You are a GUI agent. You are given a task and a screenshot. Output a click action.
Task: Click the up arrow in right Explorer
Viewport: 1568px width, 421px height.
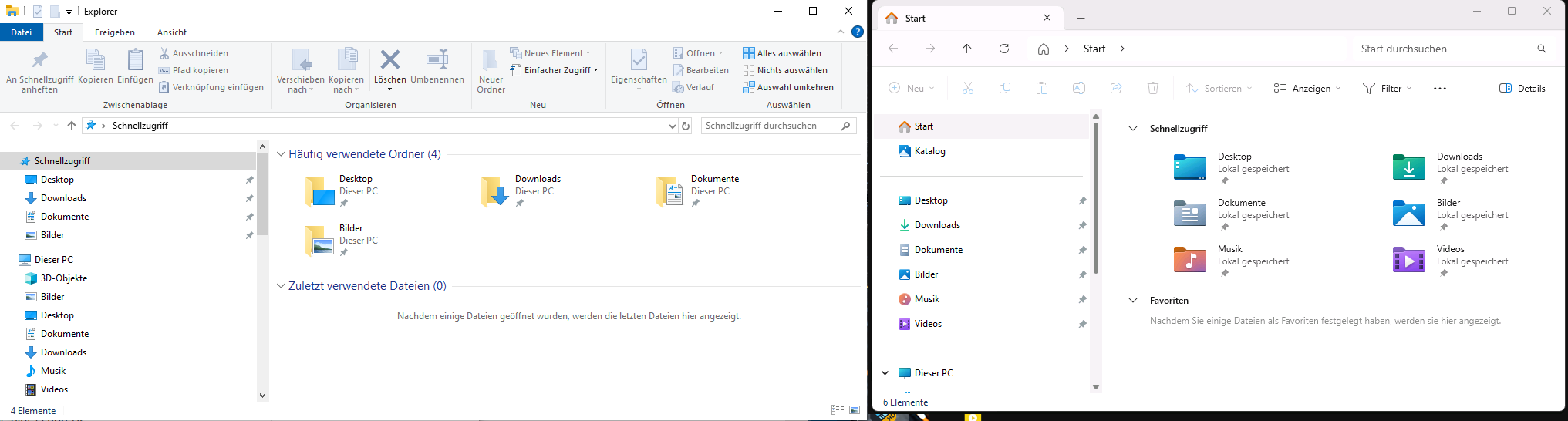tap(966, 49)
